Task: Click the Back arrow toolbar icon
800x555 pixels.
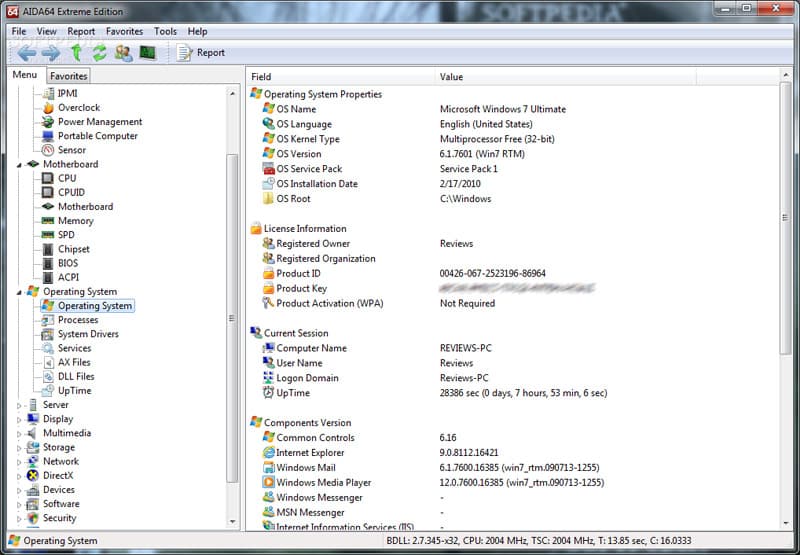Action: tap(26, 53)
